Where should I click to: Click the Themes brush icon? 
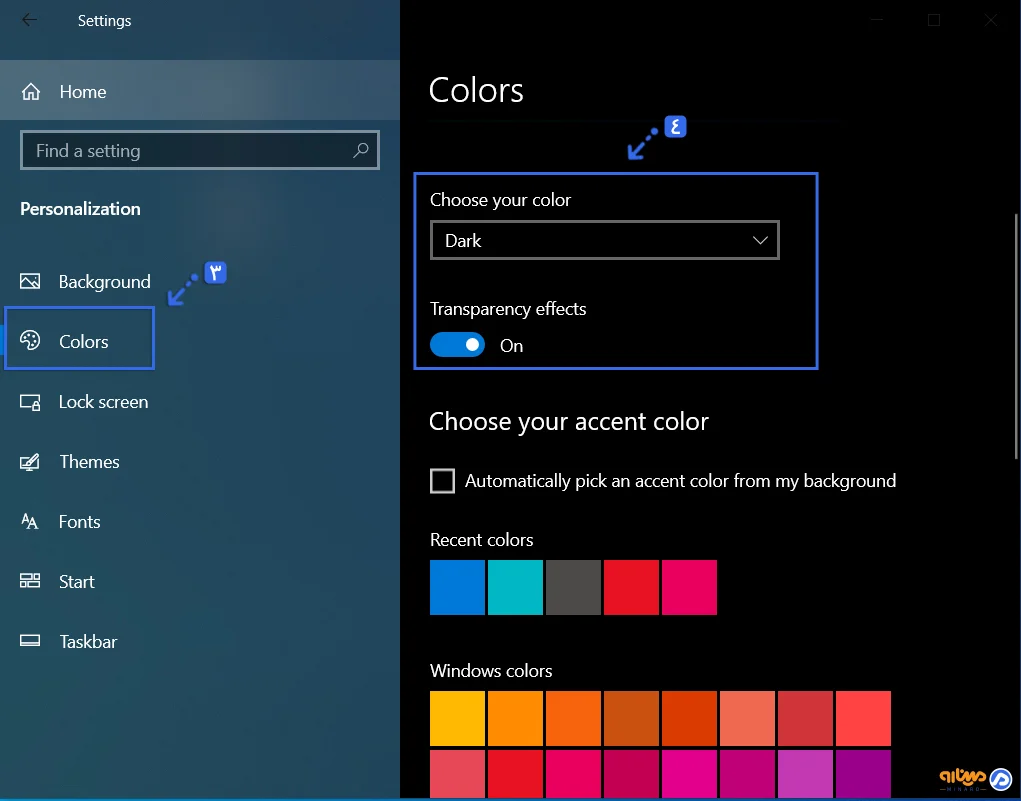pos(30,462)
